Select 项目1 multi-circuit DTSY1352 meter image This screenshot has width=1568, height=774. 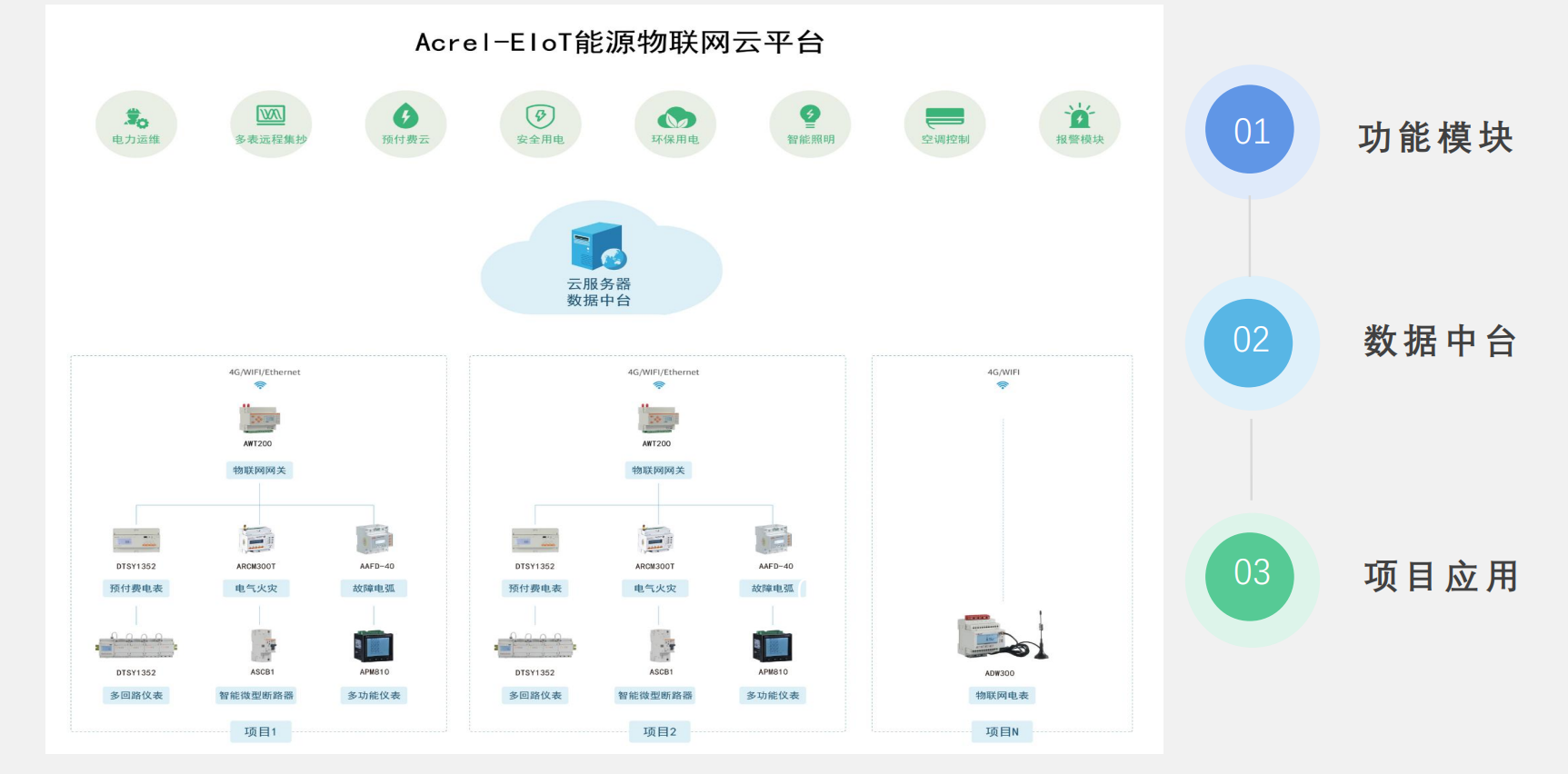pos(136,647)
